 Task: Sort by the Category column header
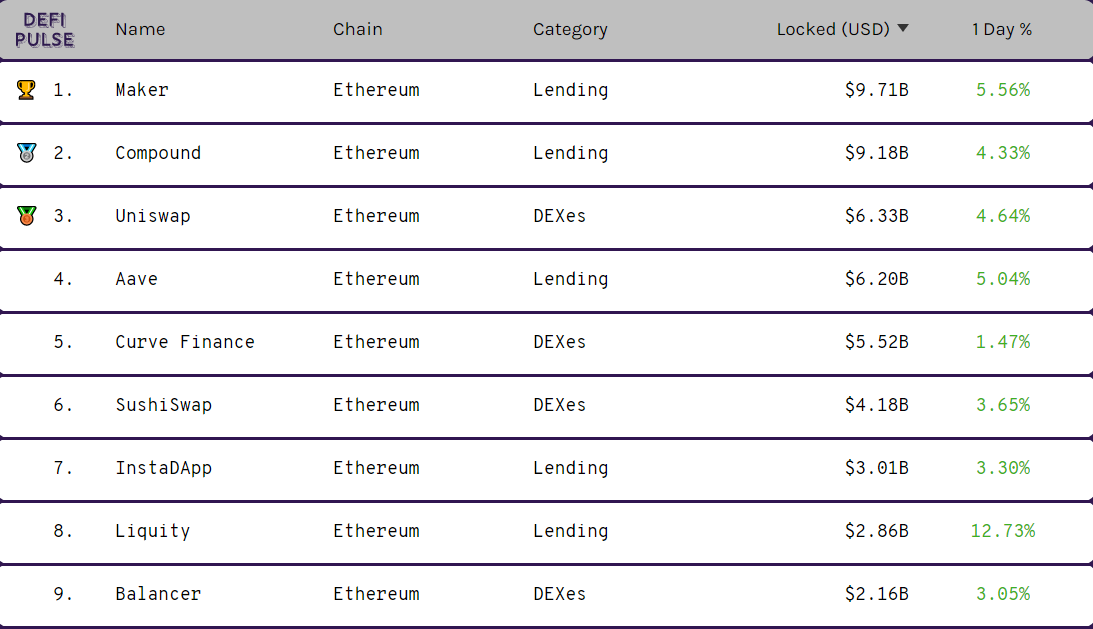tap(570, 29)
